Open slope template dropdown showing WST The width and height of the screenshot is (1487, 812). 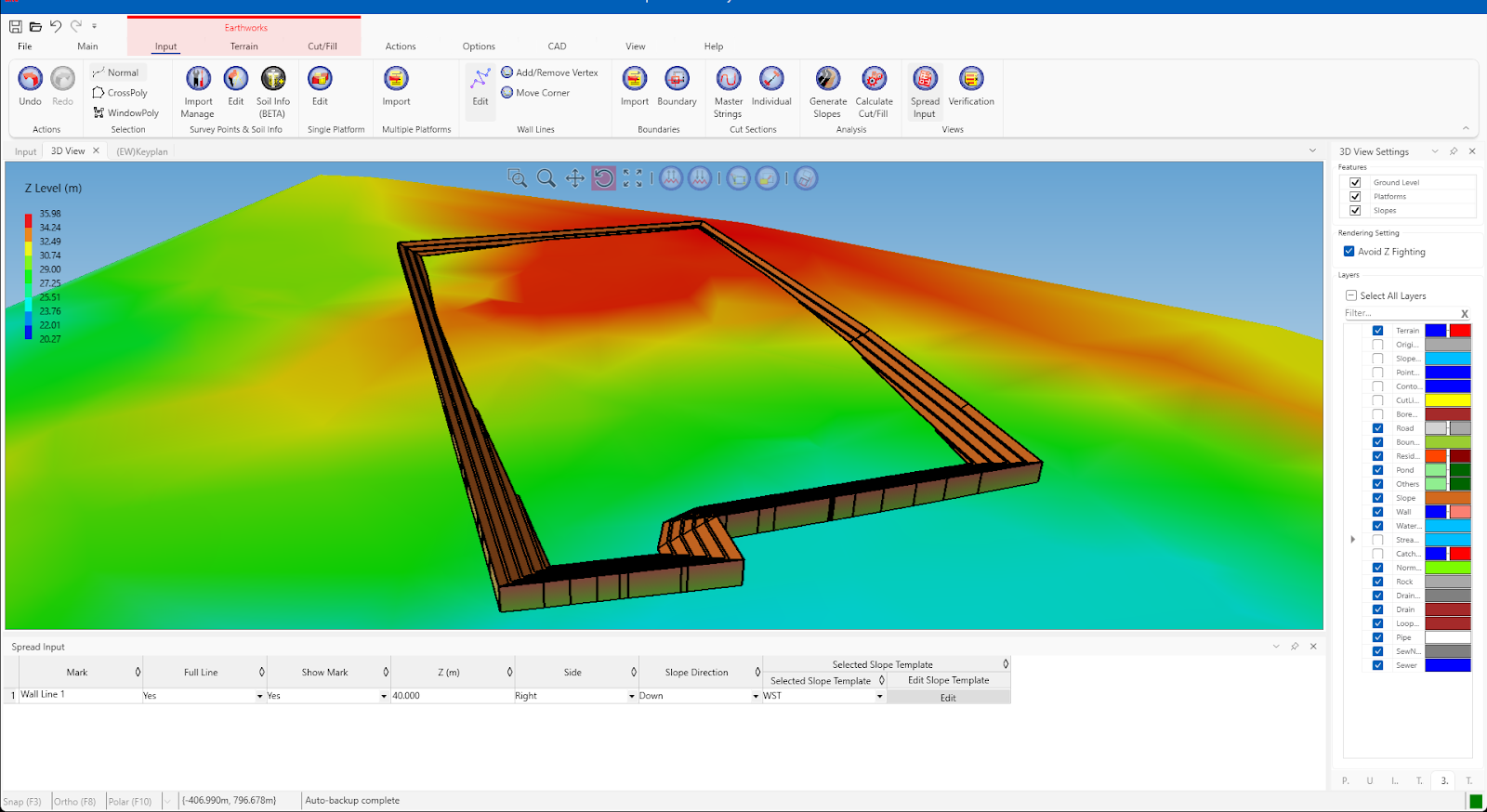pyautogui.click(x=879, y=696)
